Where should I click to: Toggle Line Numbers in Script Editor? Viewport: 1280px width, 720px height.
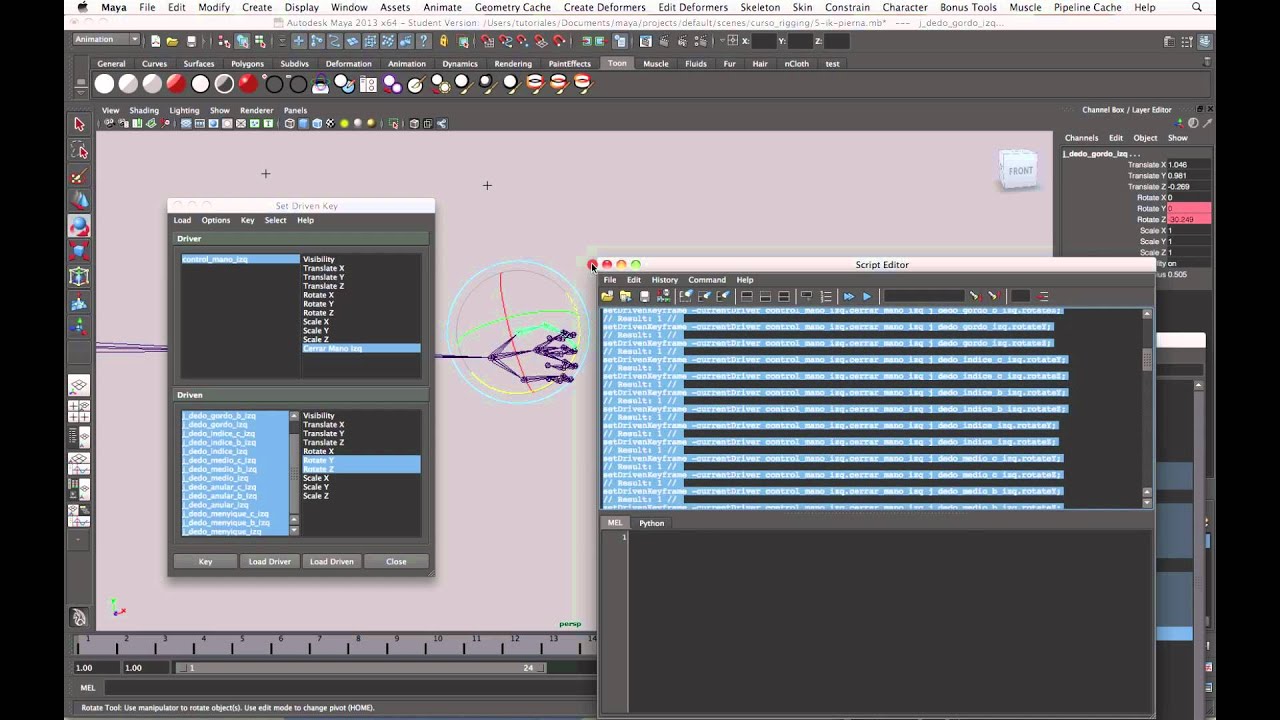(826, 296)
